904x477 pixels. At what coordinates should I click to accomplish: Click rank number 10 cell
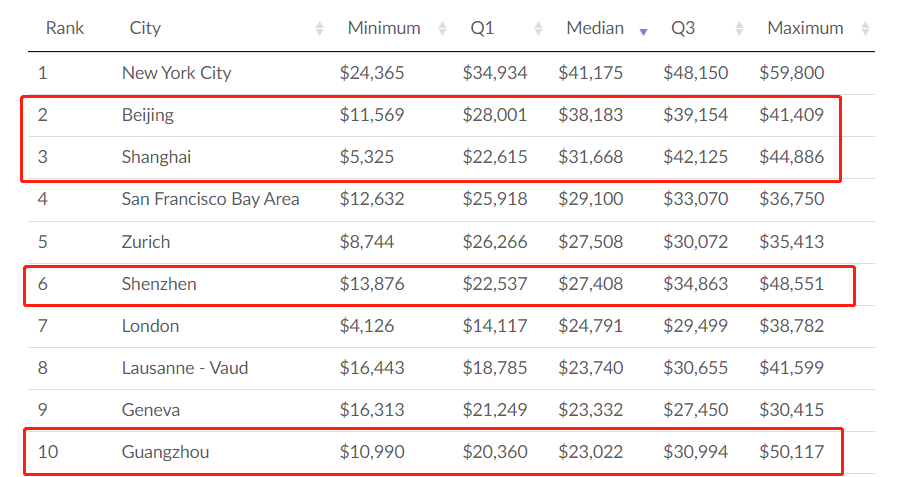[x=48, y=452]
